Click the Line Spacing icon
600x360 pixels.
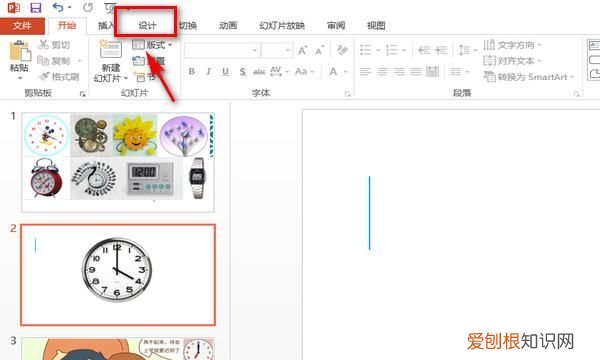[x=464, y=50]
